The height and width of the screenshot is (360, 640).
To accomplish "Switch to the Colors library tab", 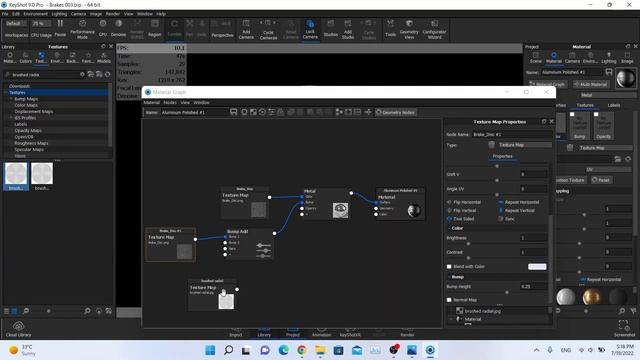I will click(25, 58).
